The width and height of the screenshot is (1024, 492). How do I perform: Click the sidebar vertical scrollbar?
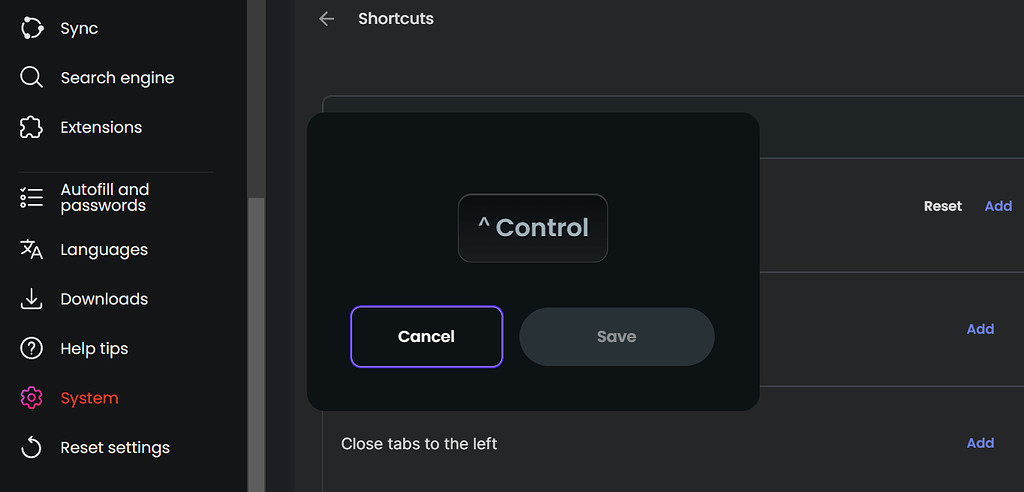coord(256,340)
